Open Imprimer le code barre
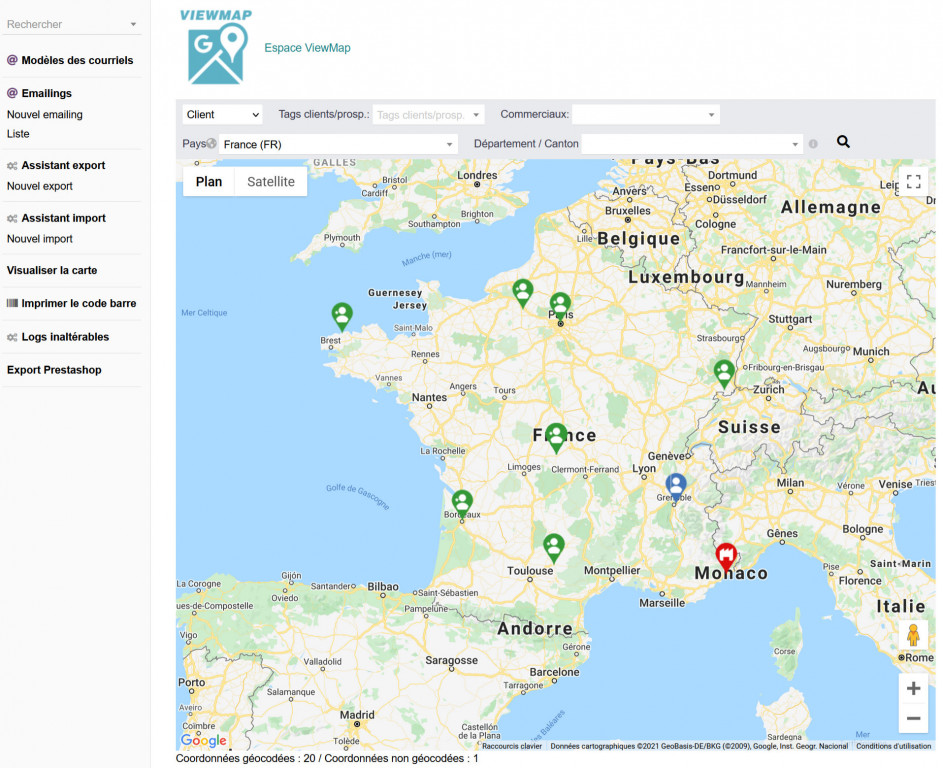Screen dimensions: 943x768 pyautogui.click(x=79, y=303)
